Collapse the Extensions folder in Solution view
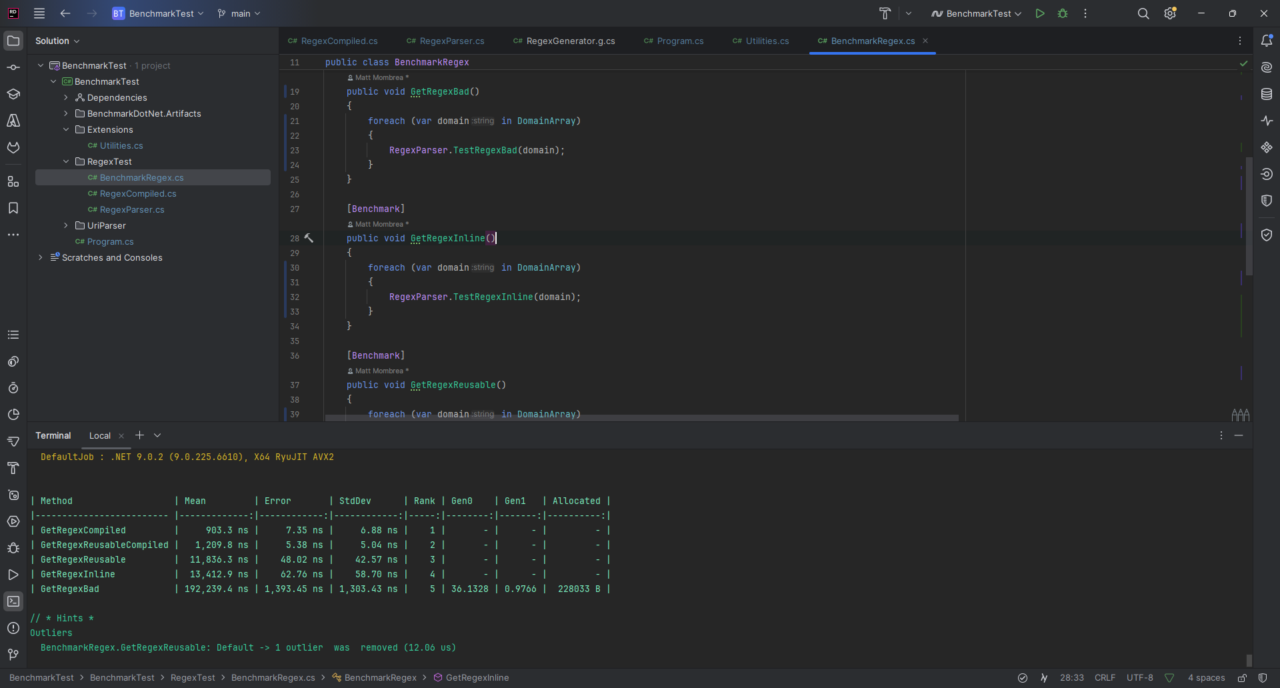Image resolution: width=1280 pixels, height=688 pixels. click(x=66, y=129)
